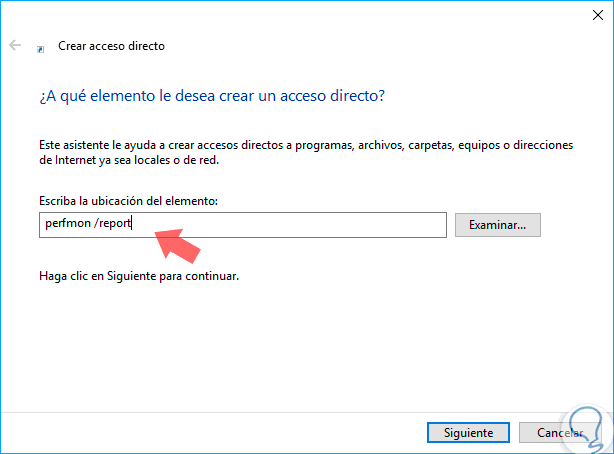Image resolution: width=614 pixels, height=454 pixels.
Task: Click the blue heading asking which element
Action: tap(212, 96)
